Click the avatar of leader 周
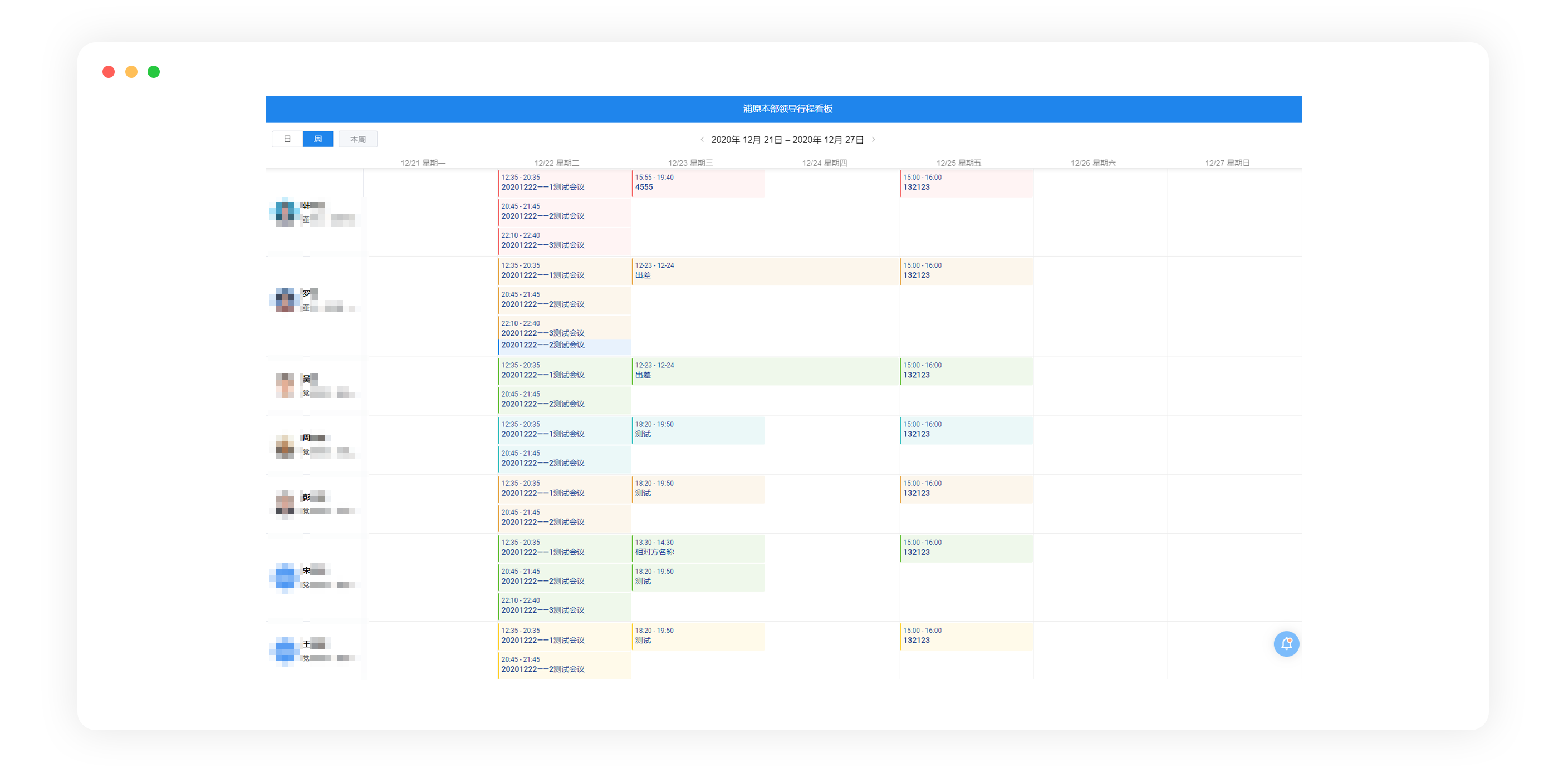1568x773 pixels. point(285,446)
